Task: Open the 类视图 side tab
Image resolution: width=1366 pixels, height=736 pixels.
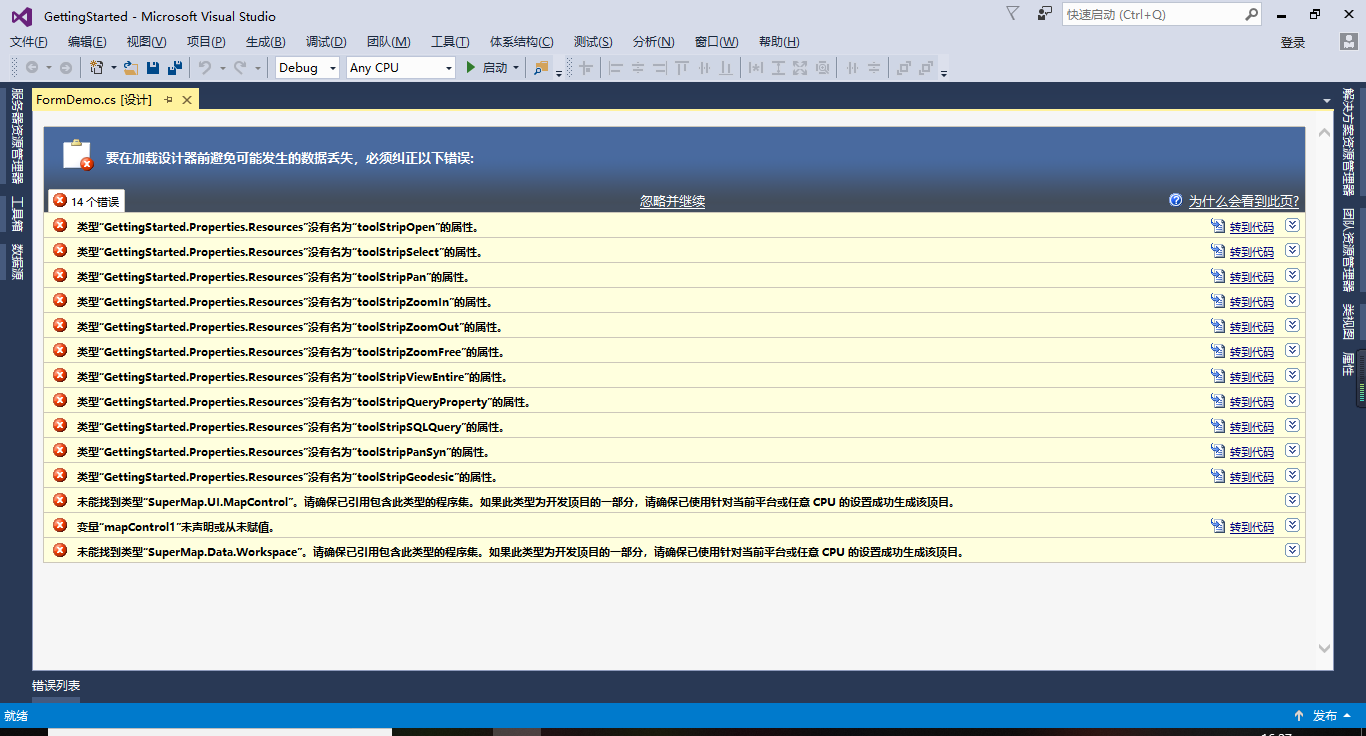Action: (1349, 321)
